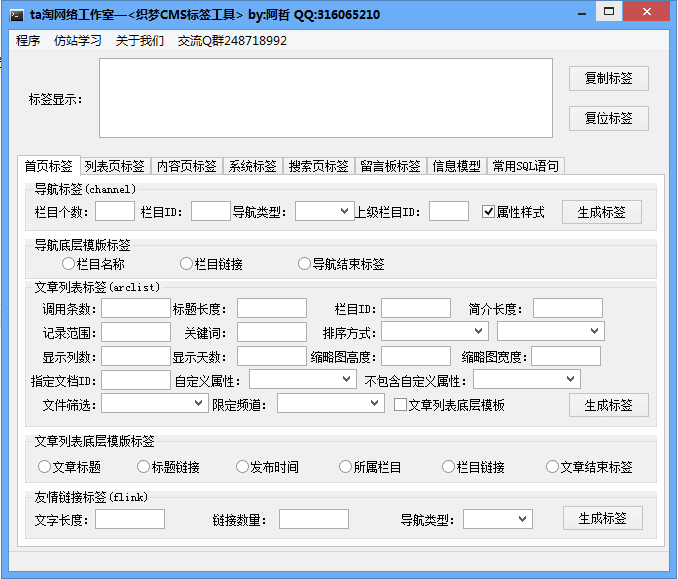Screen dimensions: 678x579
Task: Click the application icon in title bar
Action: pyautogui.click(x=16, y=14)
